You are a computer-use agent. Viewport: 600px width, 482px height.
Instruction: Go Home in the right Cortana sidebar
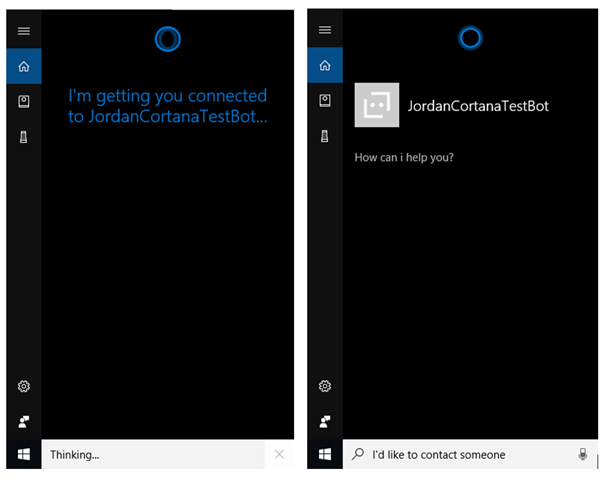[324, 66]
